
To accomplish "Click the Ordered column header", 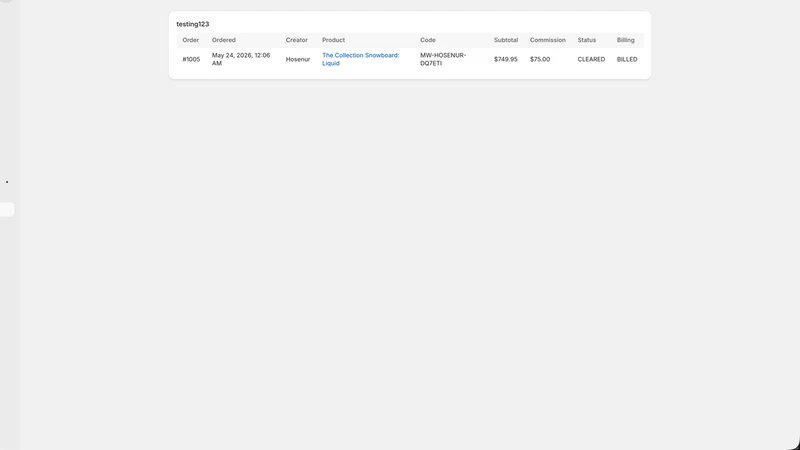I will 223,40.
